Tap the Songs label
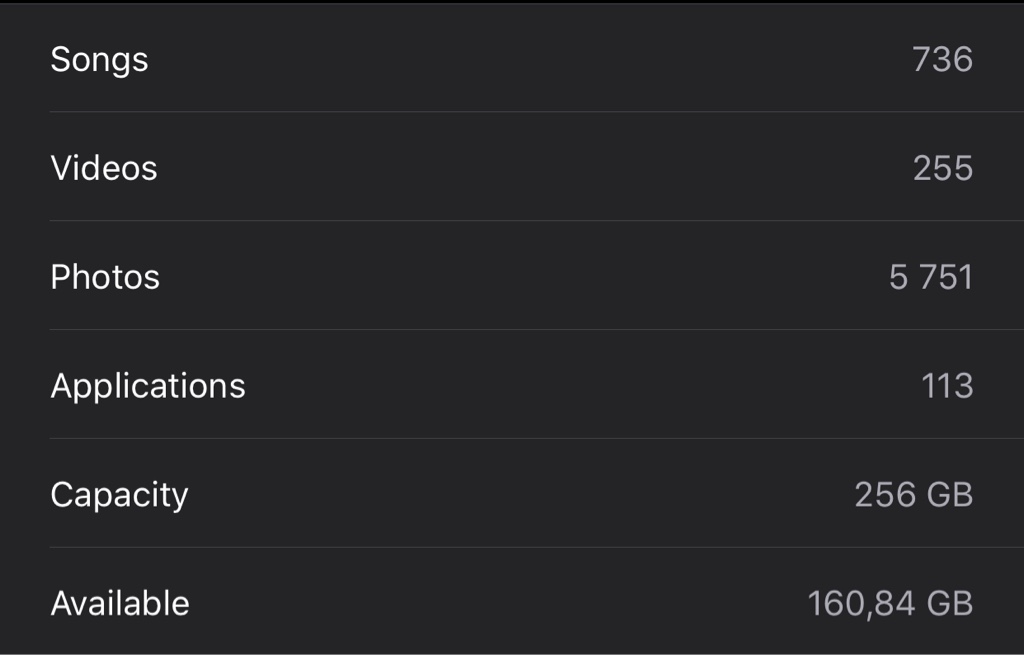 tap(99, 61)
